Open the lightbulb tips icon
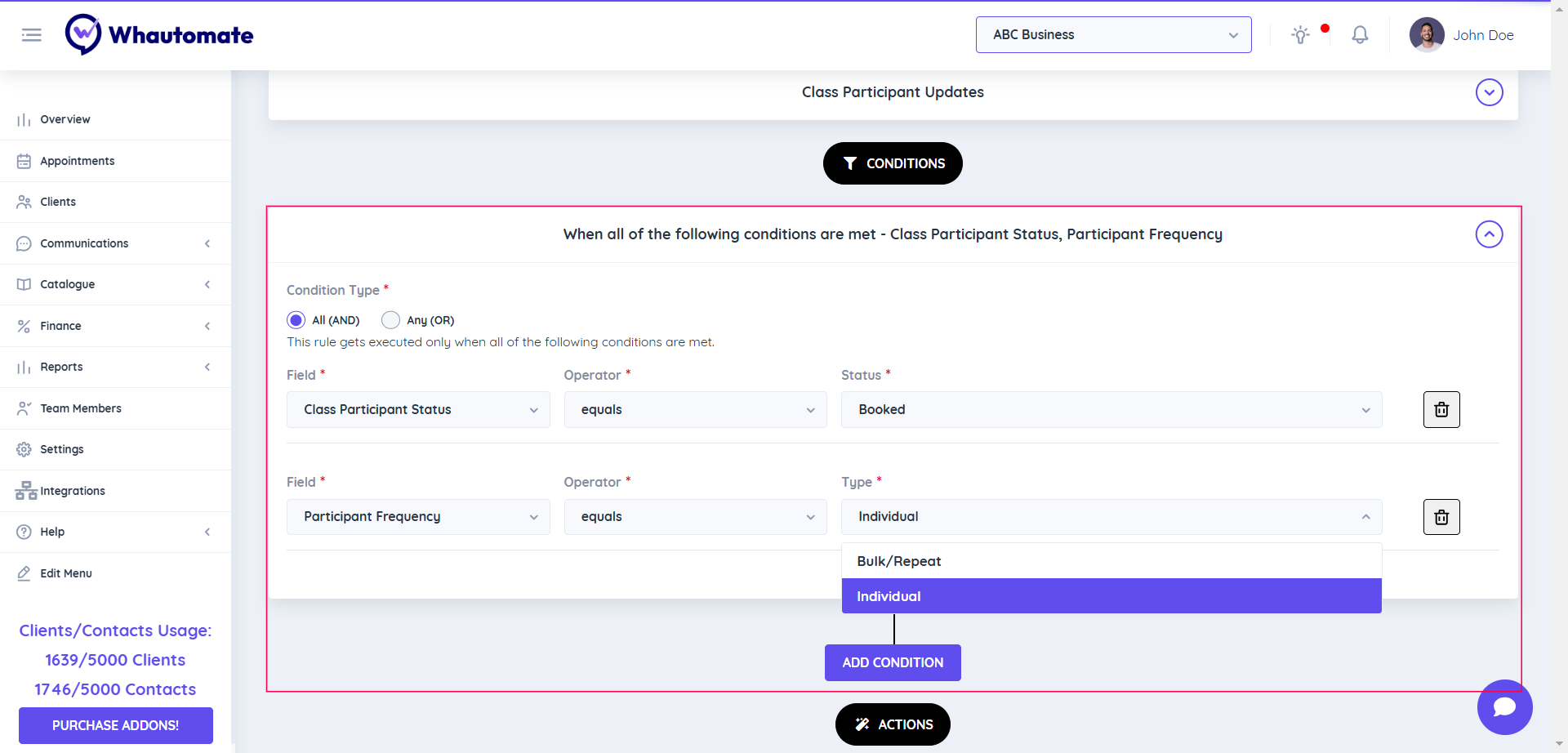 pos(1300,35)
